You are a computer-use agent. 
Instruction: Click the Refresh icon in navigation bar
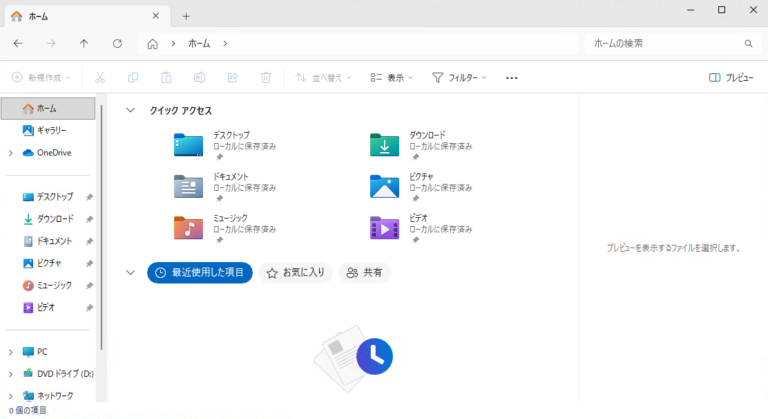pyautogui.click(x=117, y=44)
